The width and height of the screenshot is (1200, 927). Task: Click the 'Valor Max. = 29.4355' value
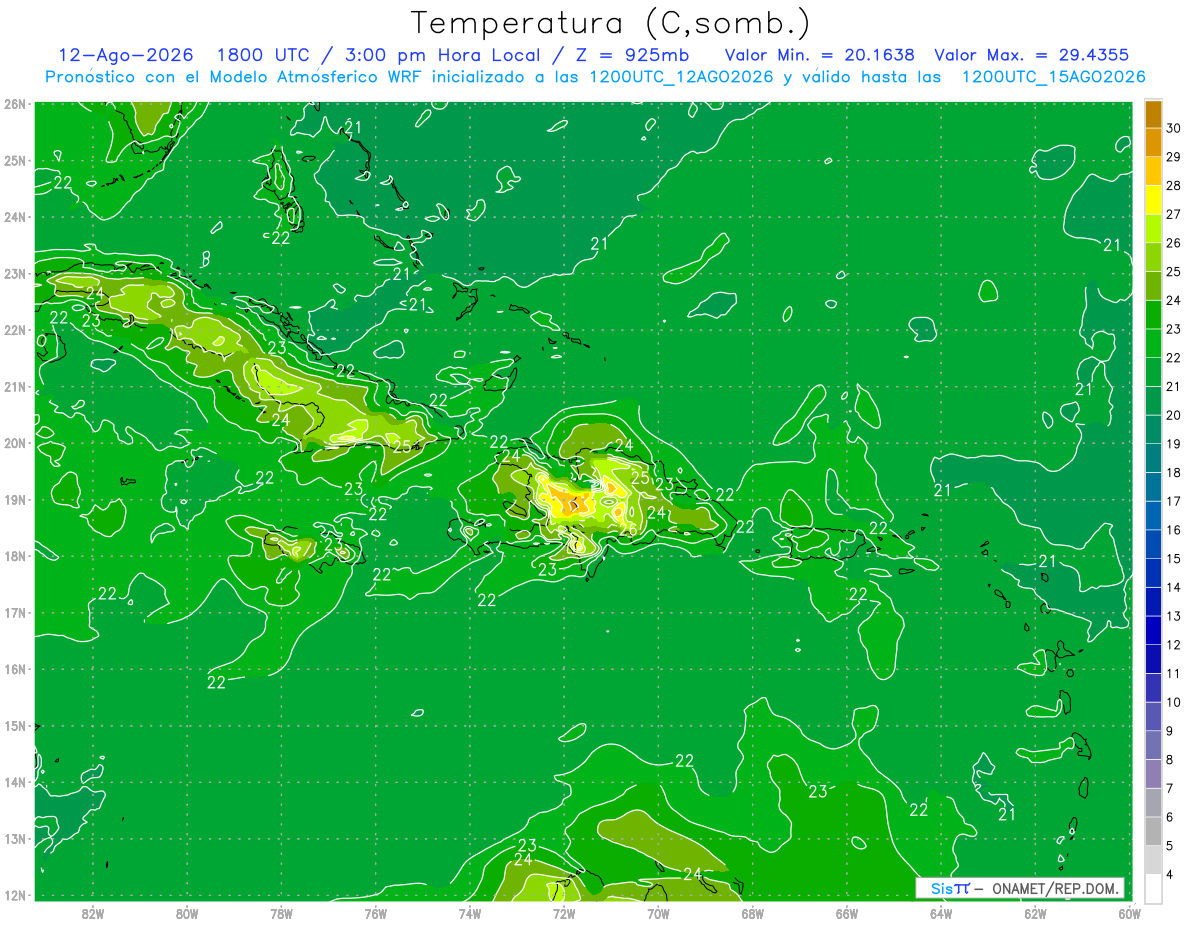pyautogui.click(x=1031, y=55)
